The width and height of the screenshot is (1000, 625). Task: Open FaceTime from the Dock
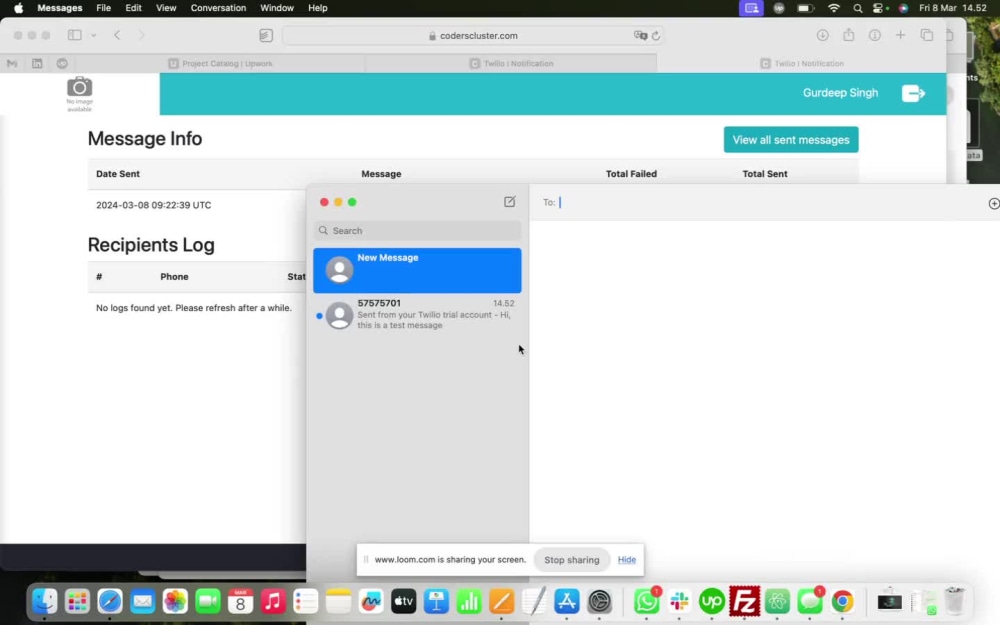tap(207, 601)
